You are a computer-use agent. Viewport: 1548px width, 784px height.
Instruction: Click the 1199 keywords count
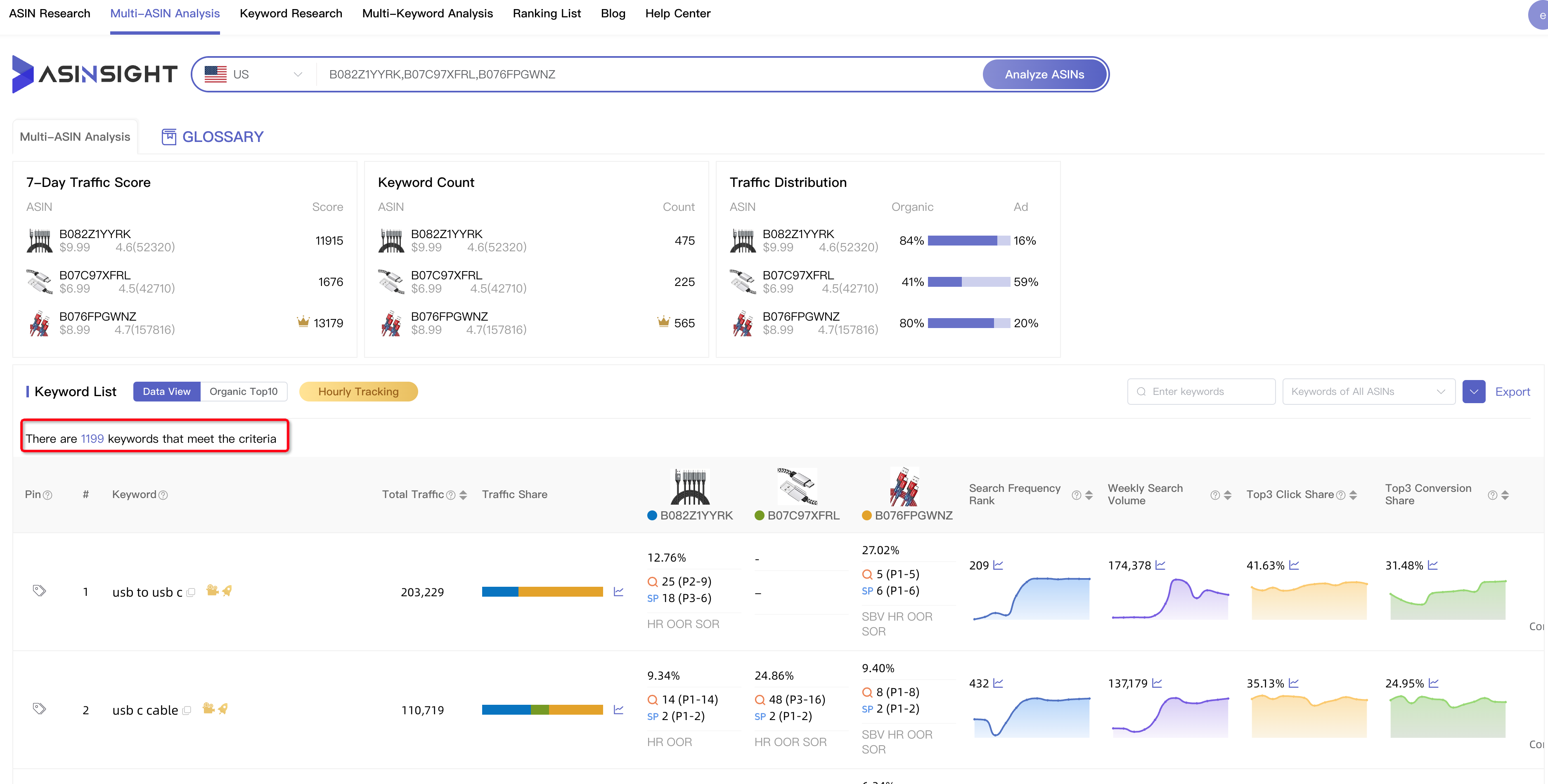tap(92, 439)
